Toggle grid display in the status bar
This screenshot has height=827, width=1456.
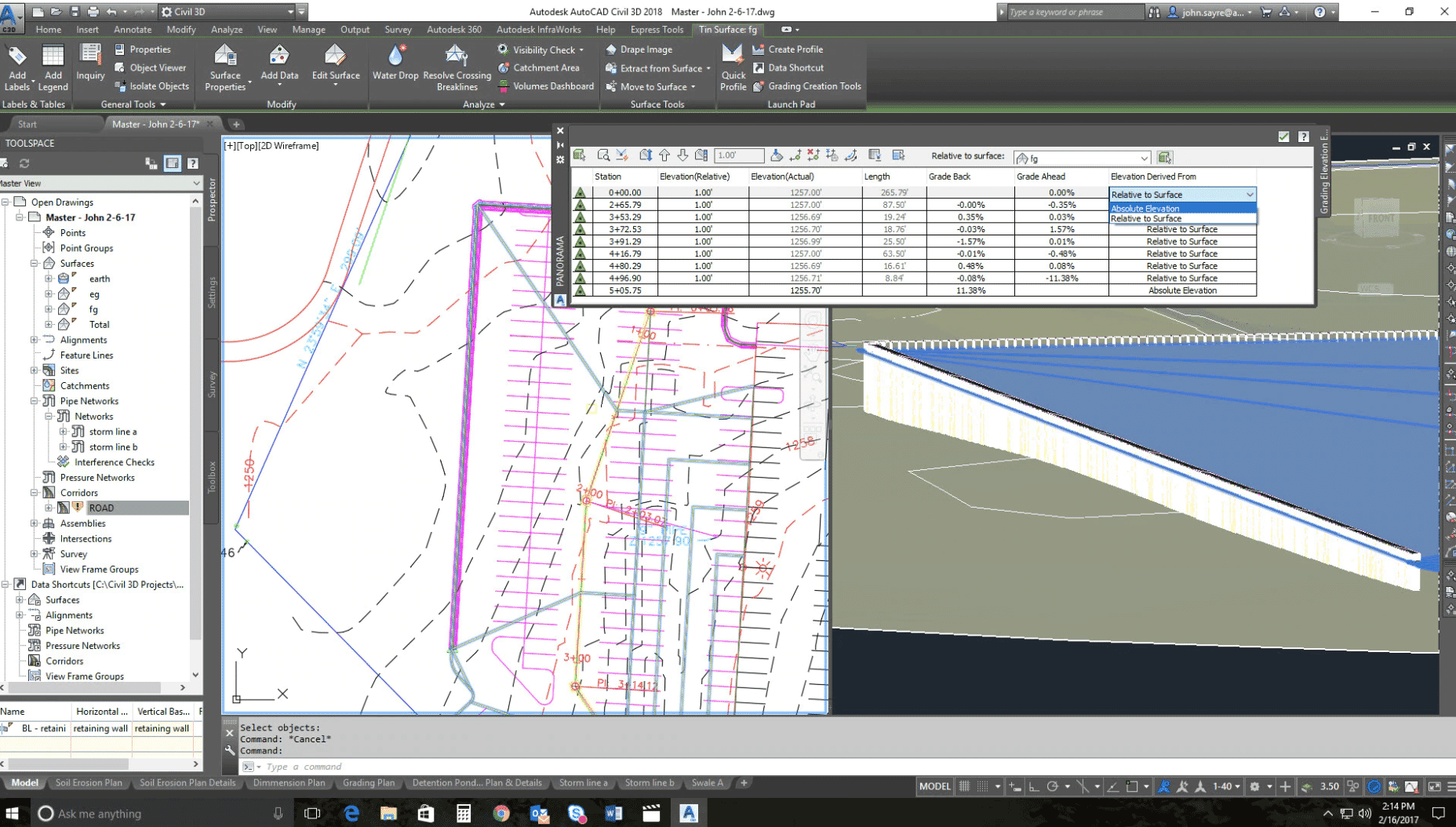pos(964,785)
